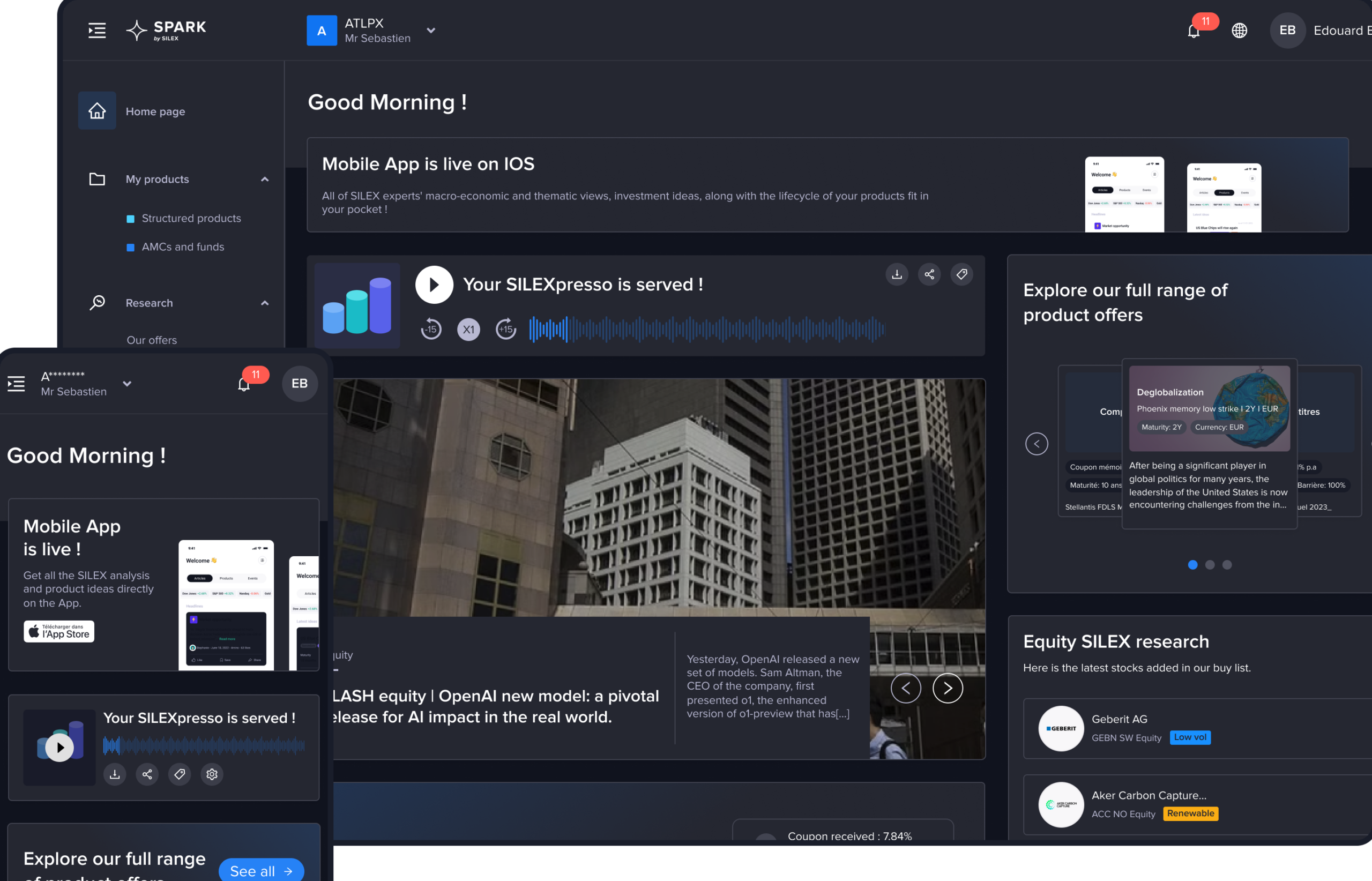Image resolution: width=1372 pixels, height=881 pixels.
Task: Click the desktop sidebar hamburger menu icon
Action: 96,31
